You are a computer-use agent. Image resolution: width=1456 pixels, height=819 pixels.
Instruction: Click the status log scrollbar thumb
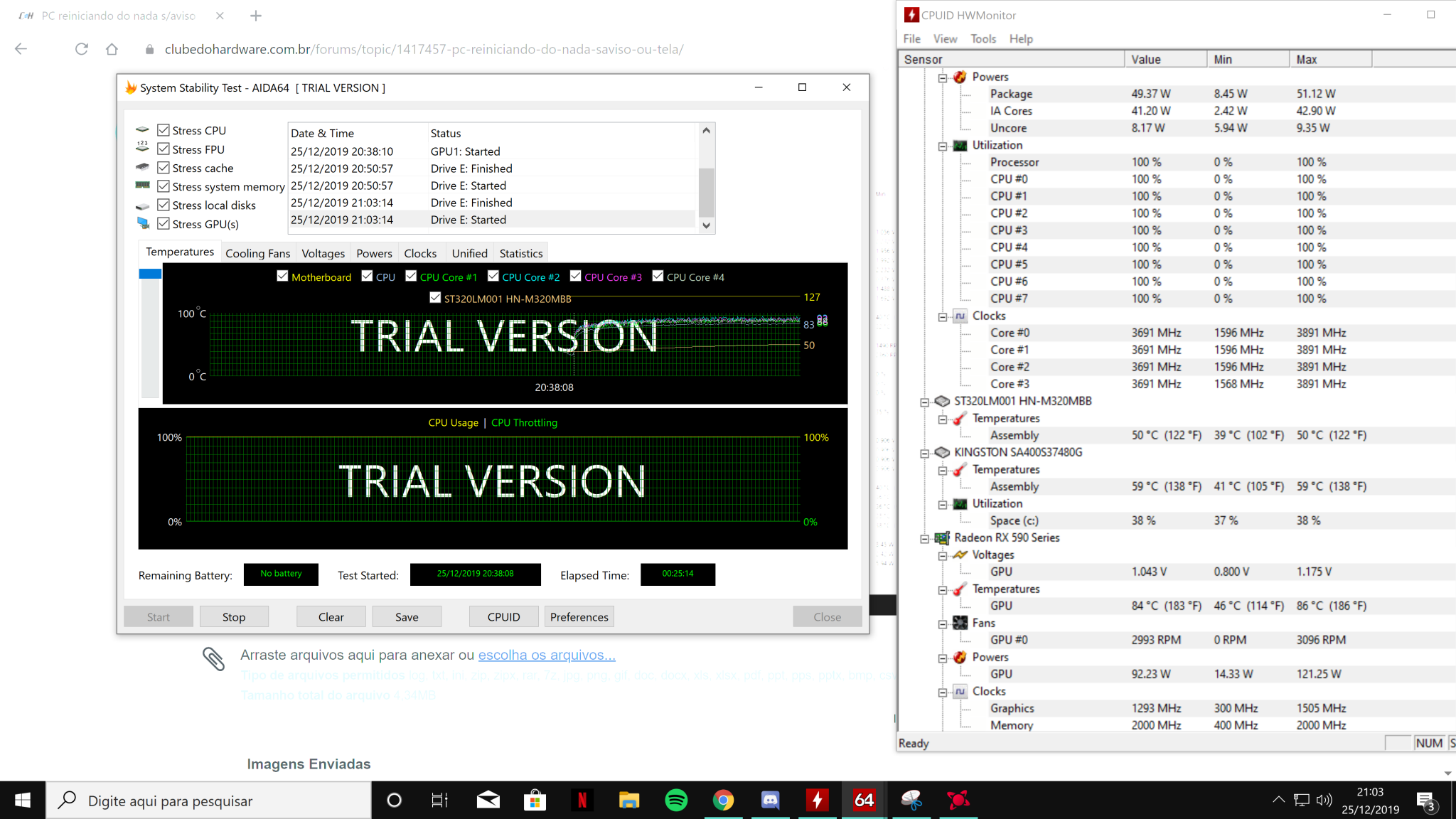click(x=706, y=192)
